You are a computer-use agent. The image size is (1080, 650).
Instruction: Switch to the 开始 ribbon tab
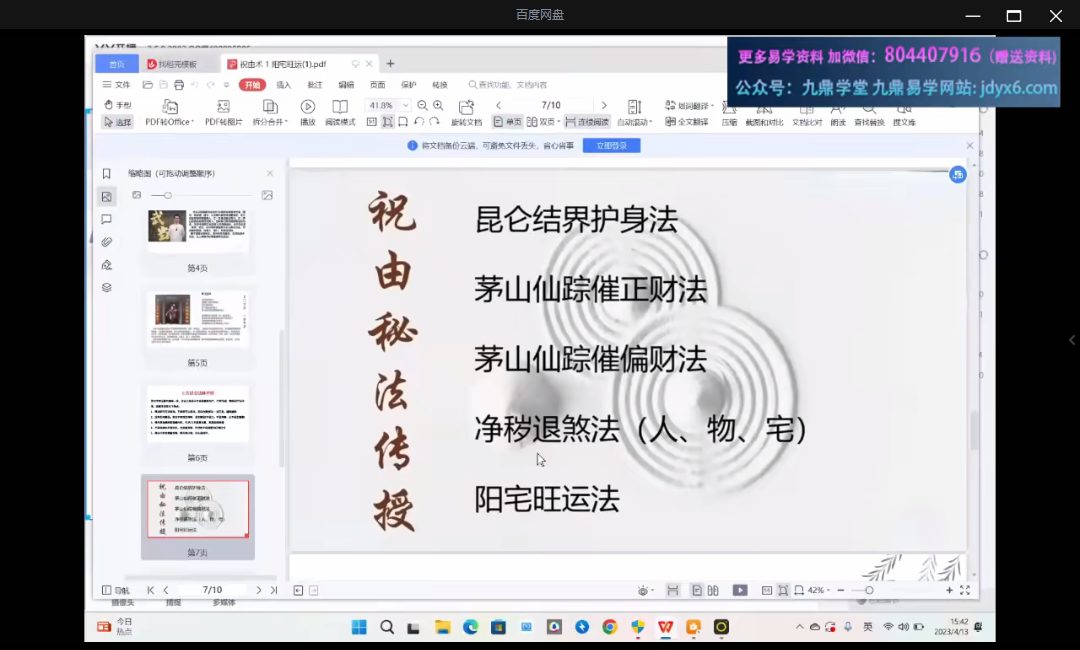(x=252, y=85)
